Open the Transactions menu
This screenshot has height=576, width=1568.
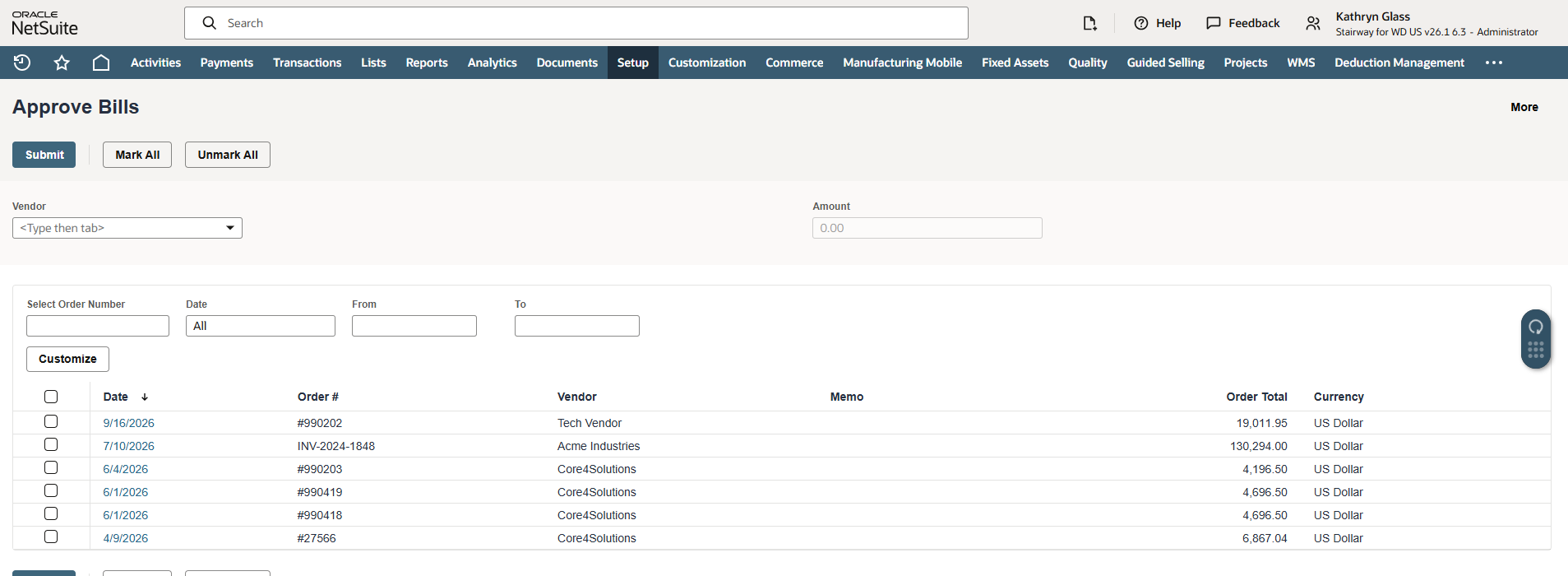coord(307,63)
